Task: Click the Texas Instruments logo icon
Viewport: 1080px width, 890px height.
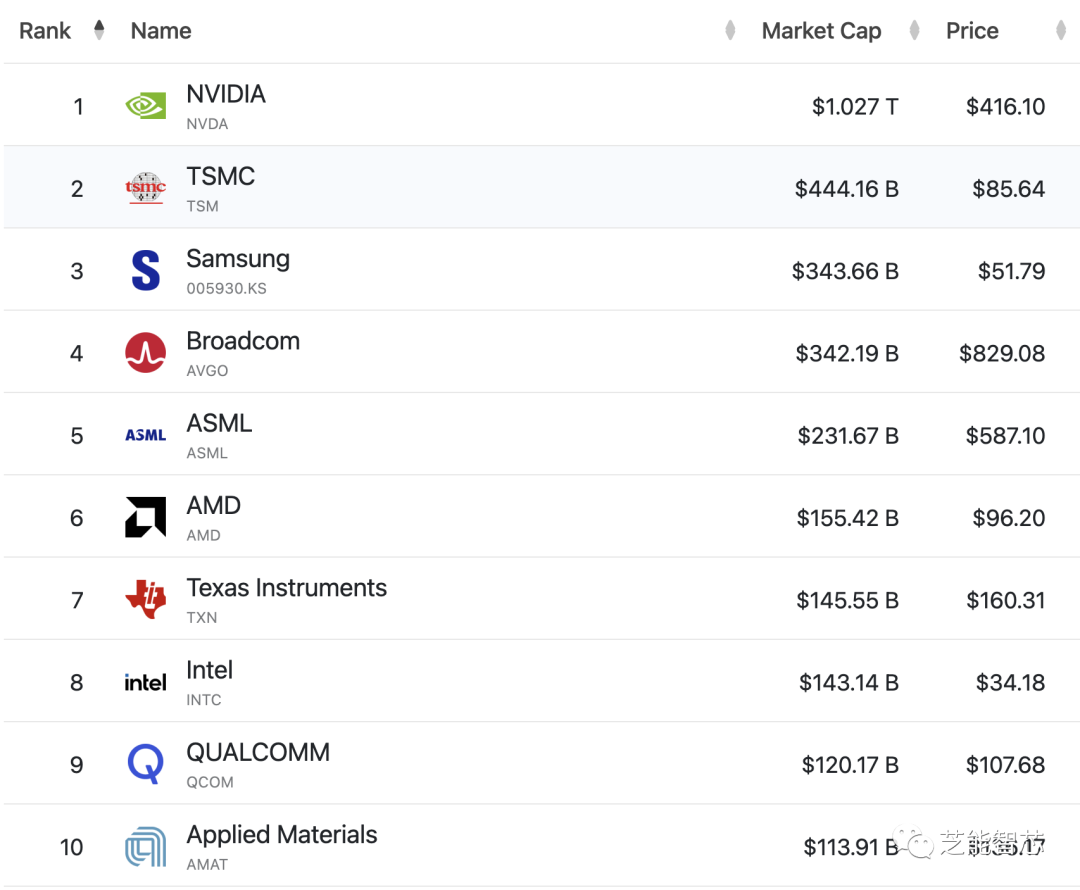Action: point(145,600)
